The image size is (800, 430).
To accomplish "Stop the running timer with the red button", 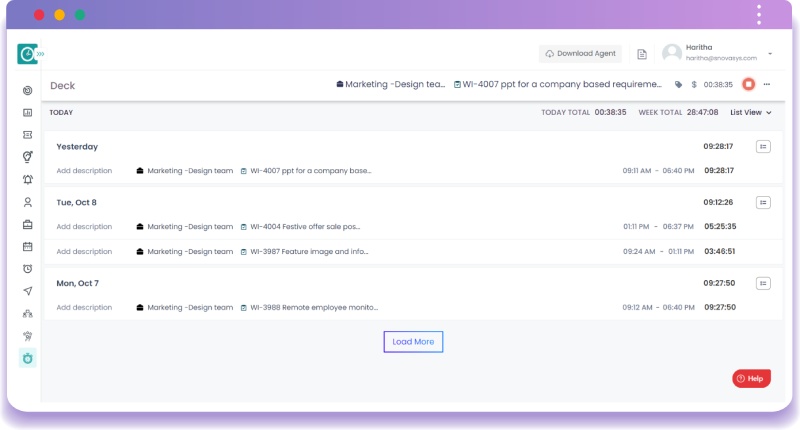I will [748, 85].
